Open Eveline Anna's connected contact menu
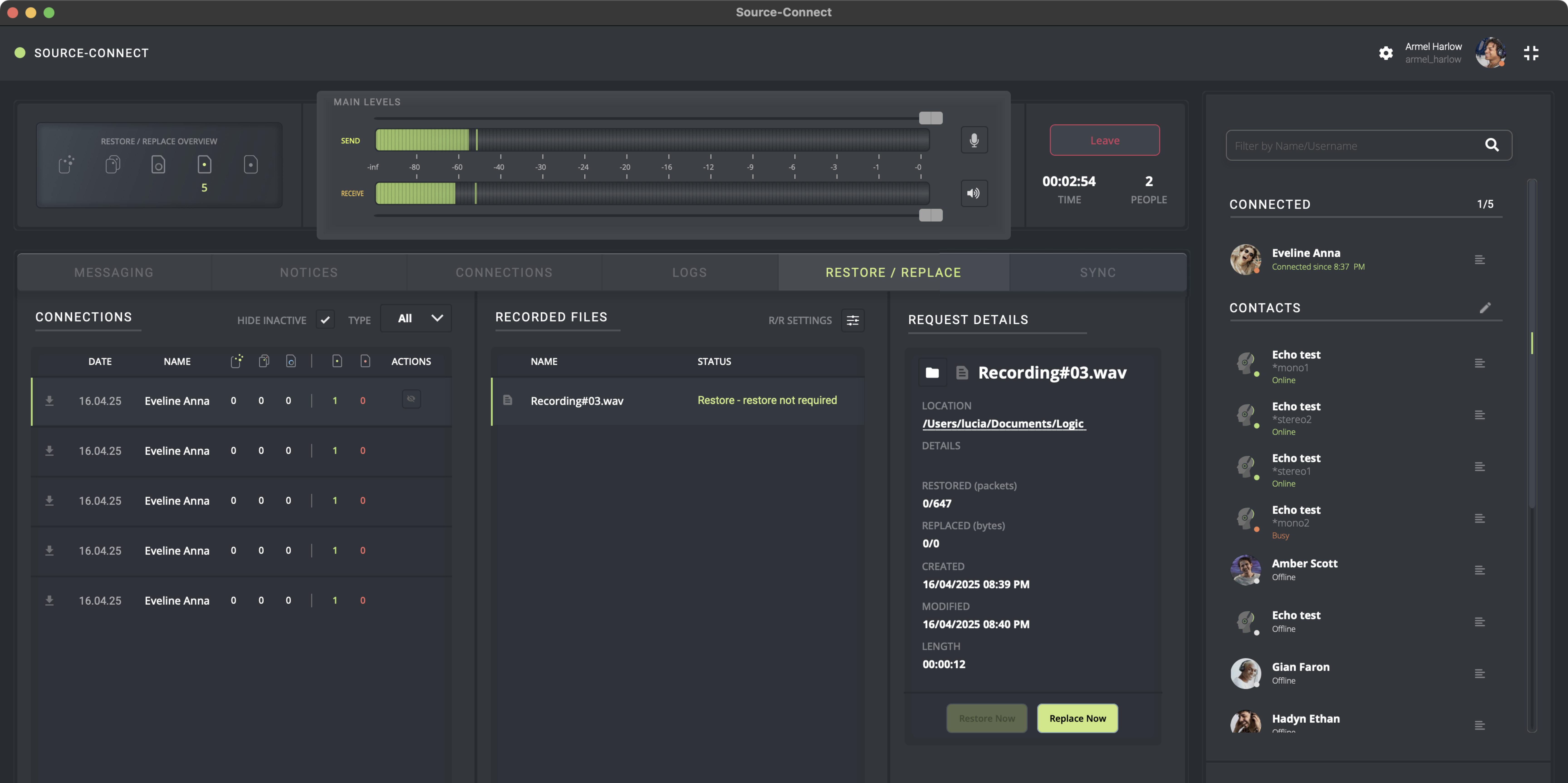 click(x=1480, y=260)
